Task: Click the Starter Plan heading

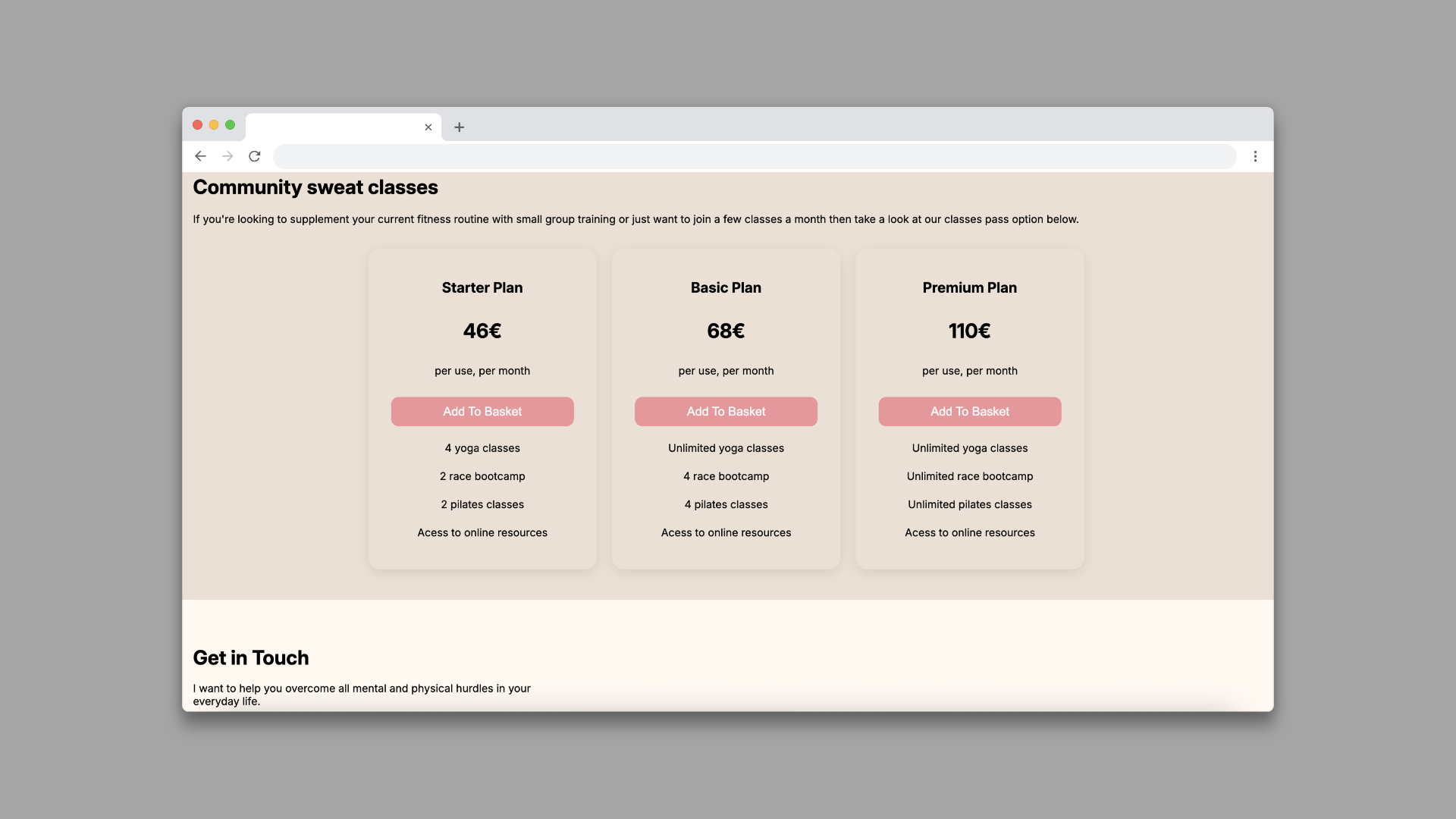Action: pyautogui.click(x=482, y=288)
